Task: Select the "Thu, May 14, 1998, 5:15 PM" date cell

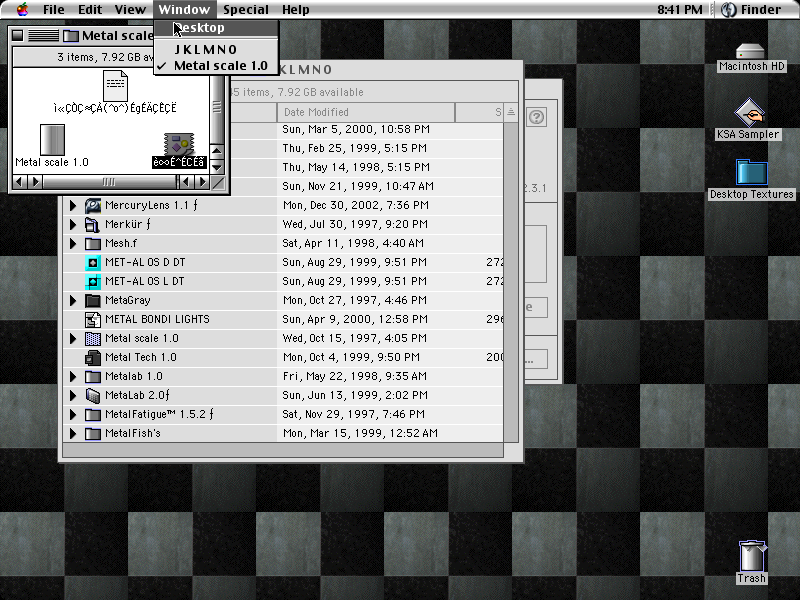Action: pyautogui.click(x=356, y=167)
